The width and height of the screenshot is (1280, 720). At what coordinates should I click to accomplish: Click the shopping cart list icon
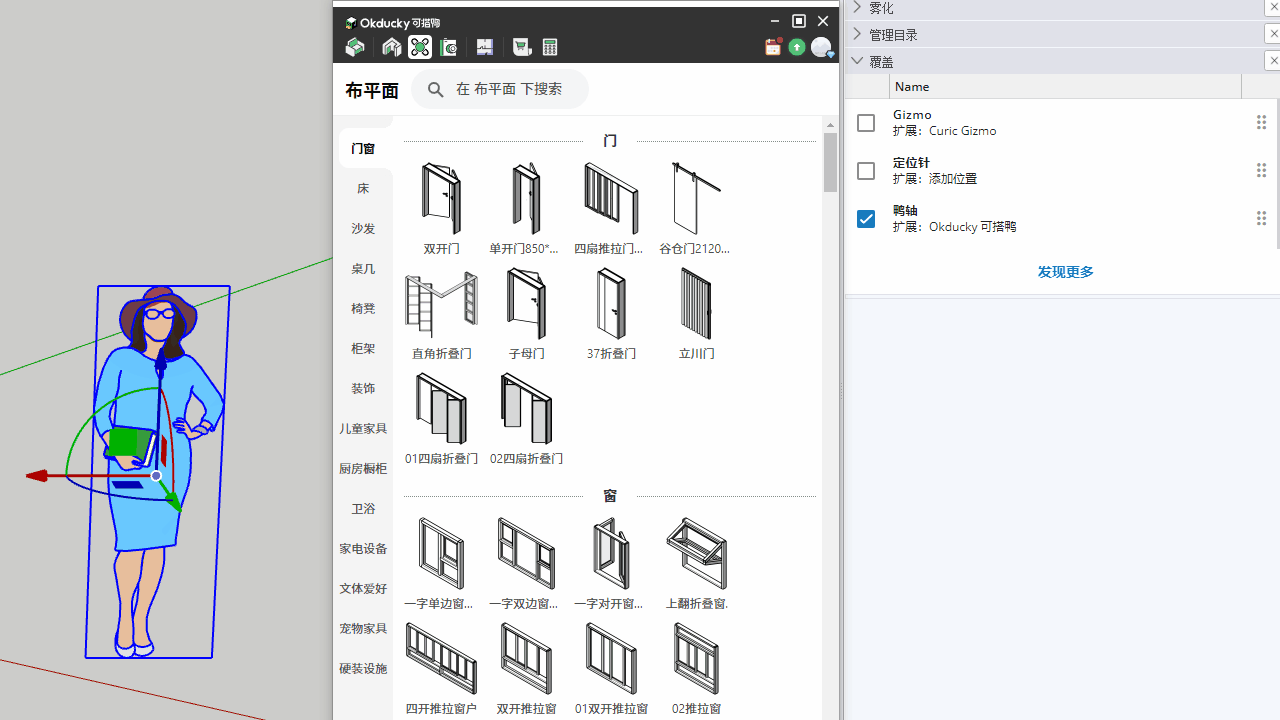point(521,47)
